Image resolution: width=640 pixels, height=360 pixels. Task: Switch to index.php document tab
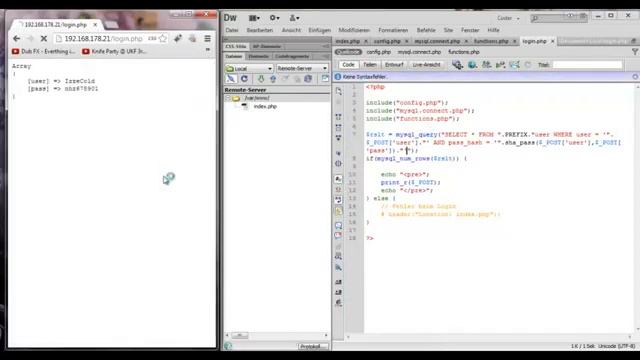347,41
